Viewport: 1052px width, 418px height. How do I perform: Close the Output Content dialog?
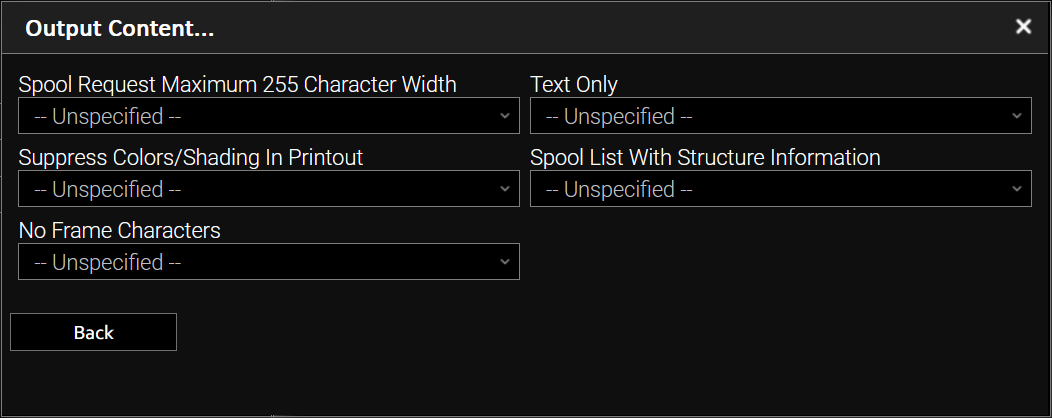tap(1023, 27)
